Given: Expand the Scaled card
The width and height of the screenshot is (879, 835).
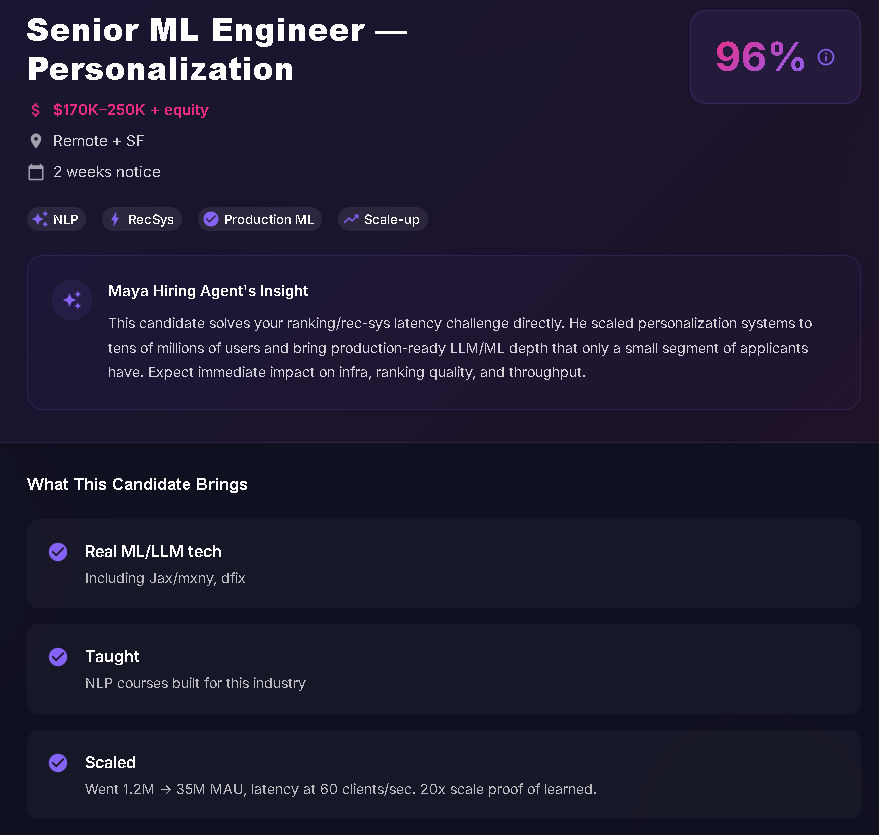Looking at the screenshot, I should [444, 774].
